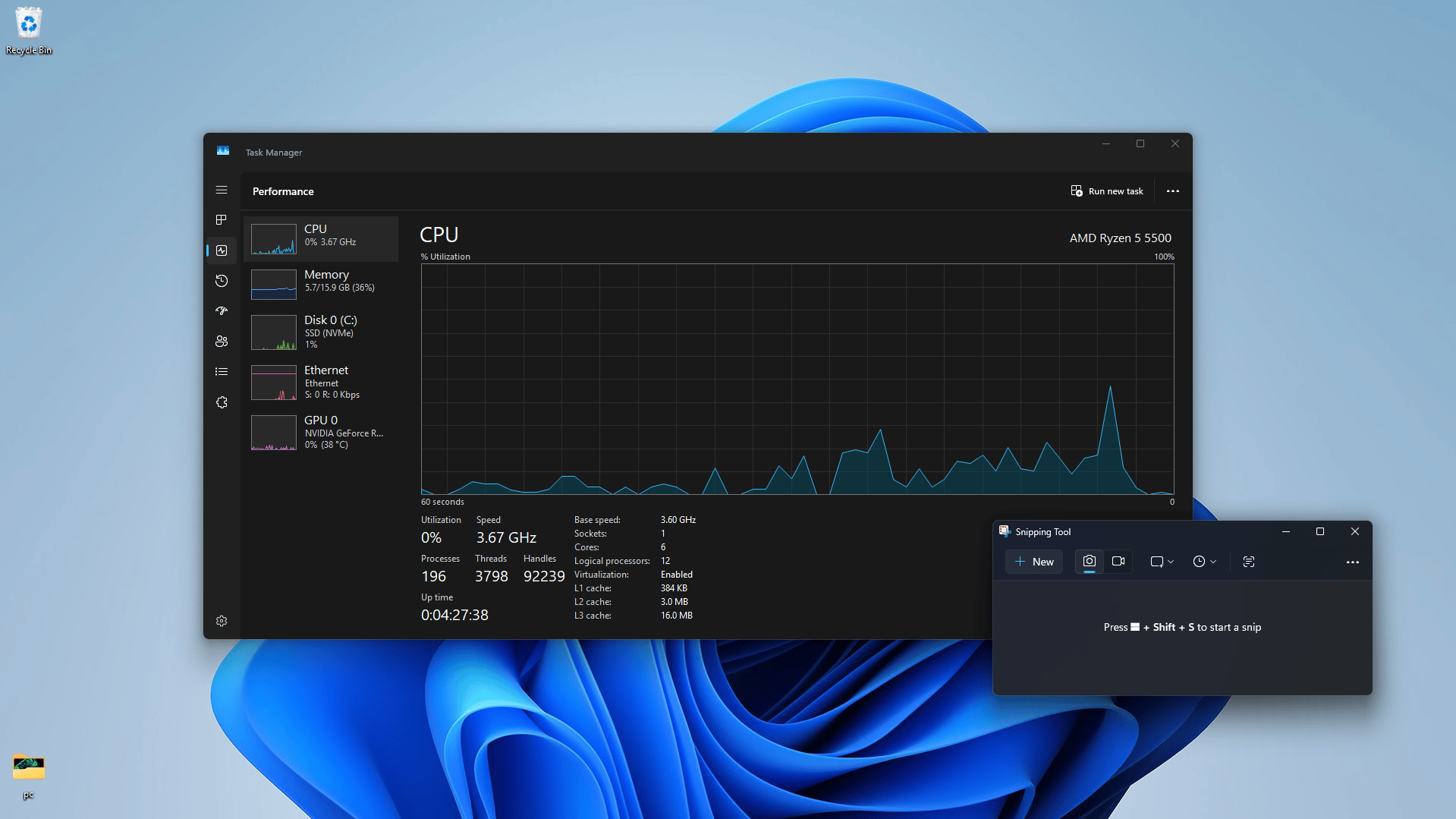Select the Performance page icon in sidebar
The image size is (1456, 819).
(222, 250)
